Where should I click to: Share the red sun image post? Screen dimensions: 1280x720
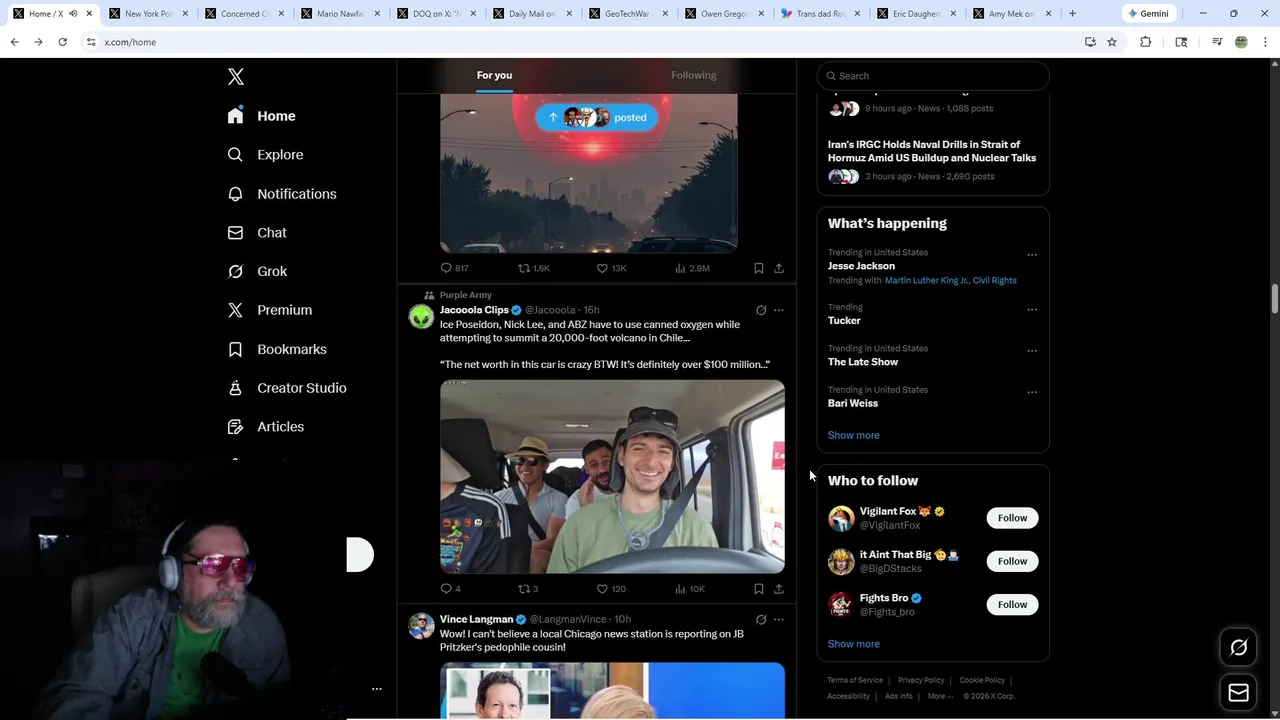(779, 268)
